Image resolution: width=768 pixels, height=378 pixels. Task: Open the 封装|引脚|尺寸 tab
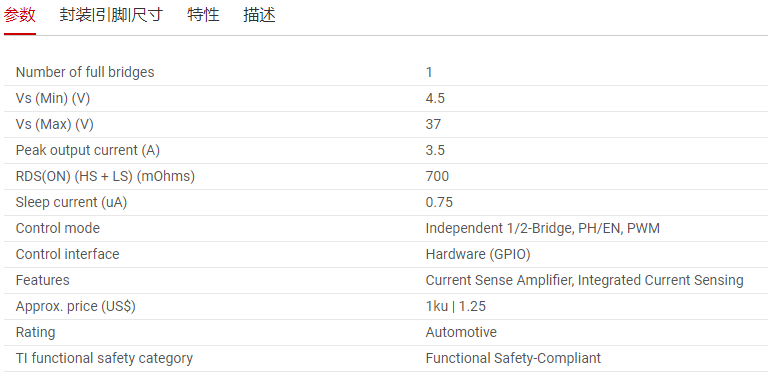(111, 15)
